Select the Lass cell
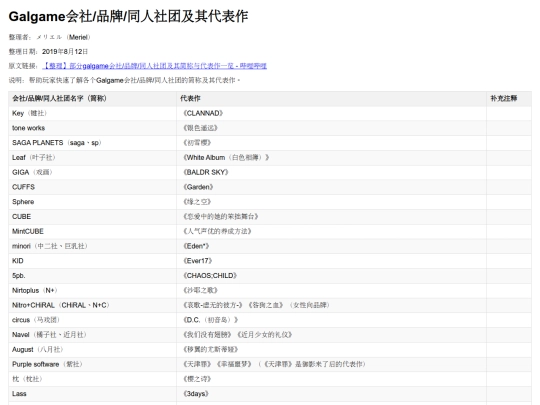 (x=92, y=394)
